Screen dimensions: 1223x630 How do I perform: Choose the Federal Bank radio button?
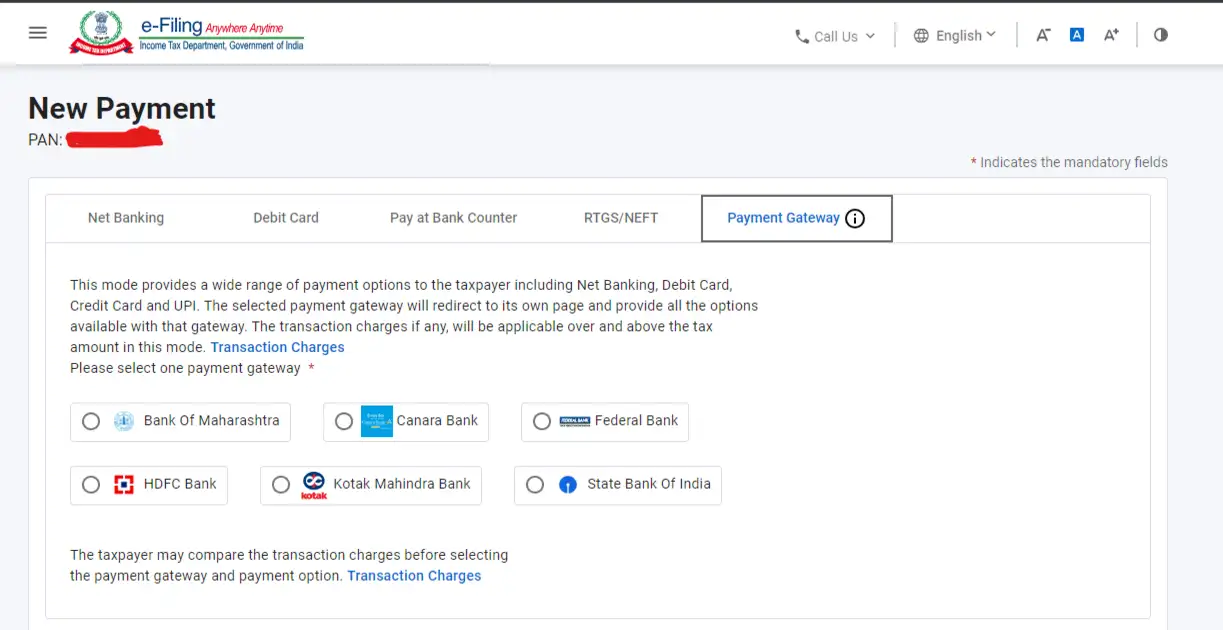pos(541,422)
